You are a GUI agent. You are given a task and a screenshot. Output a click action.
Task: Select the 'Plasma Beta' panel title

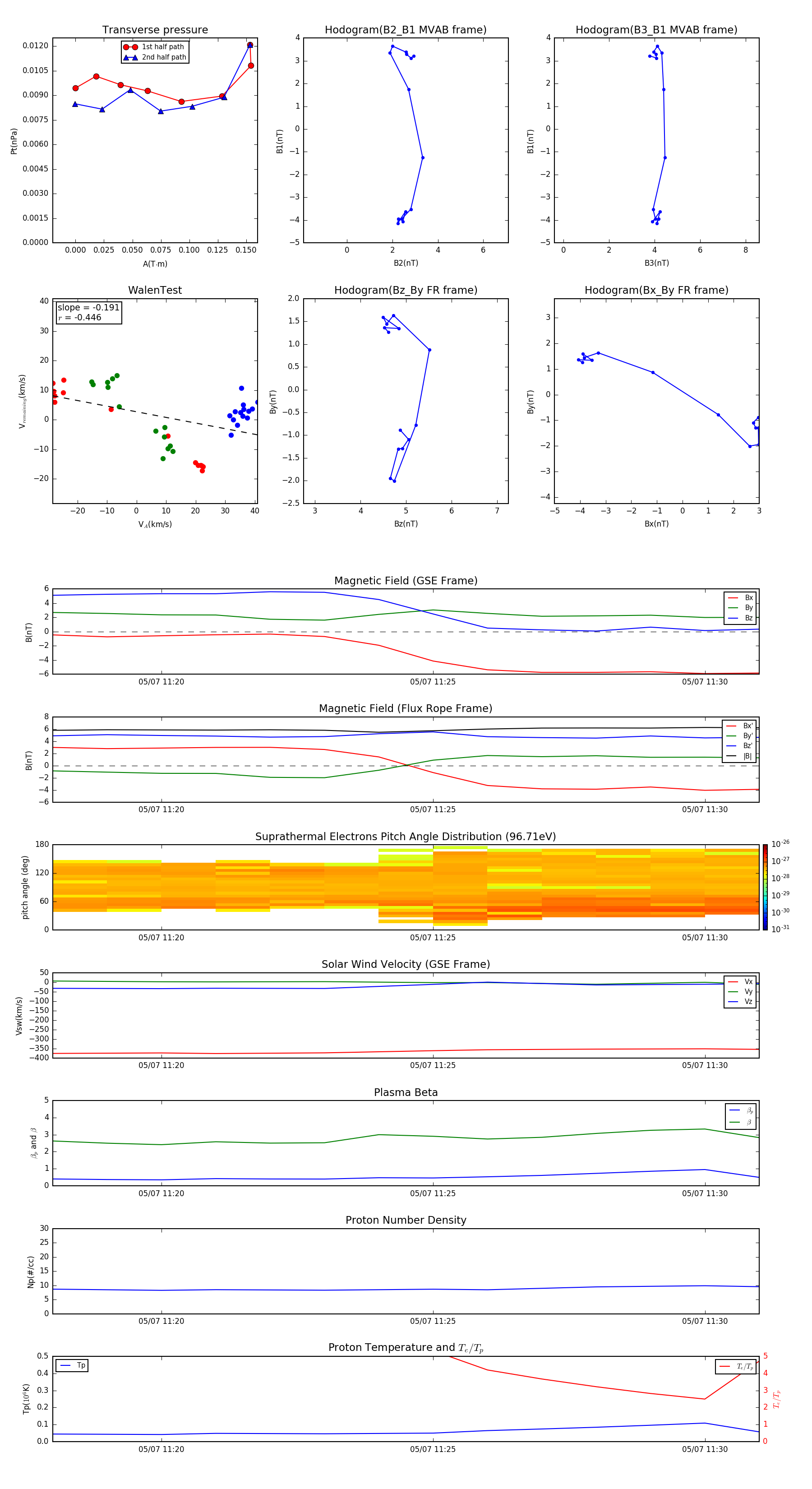[x=406, y=1093]
